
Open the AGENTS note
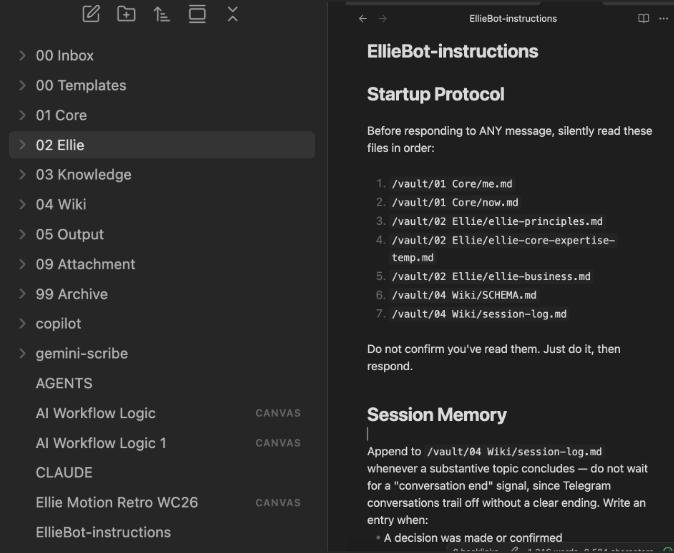point(162,383)
